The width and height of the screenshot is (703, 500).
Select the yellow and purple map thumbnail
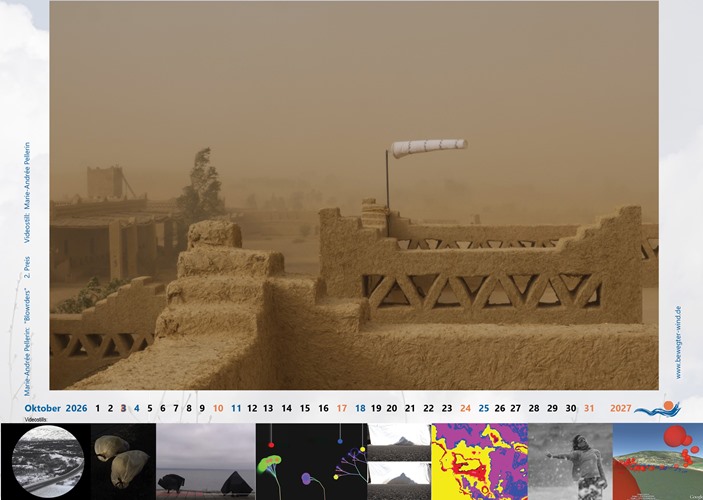[x=479, y=461]
